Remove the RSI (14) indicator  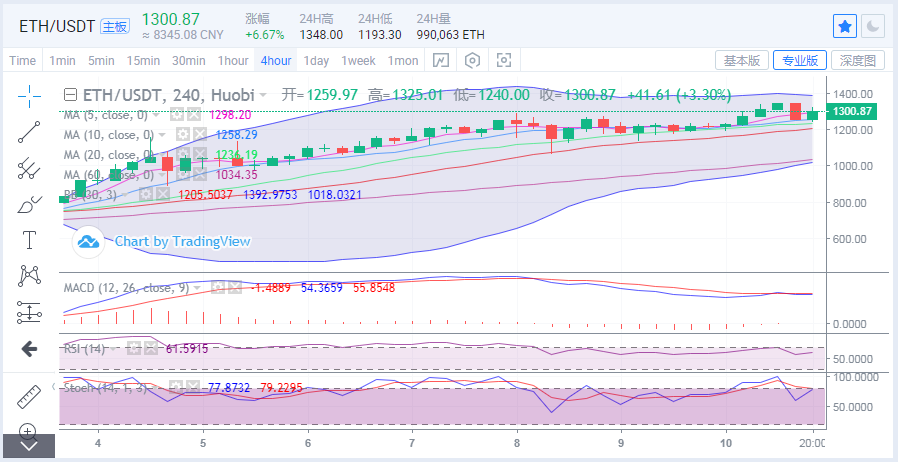150,348
